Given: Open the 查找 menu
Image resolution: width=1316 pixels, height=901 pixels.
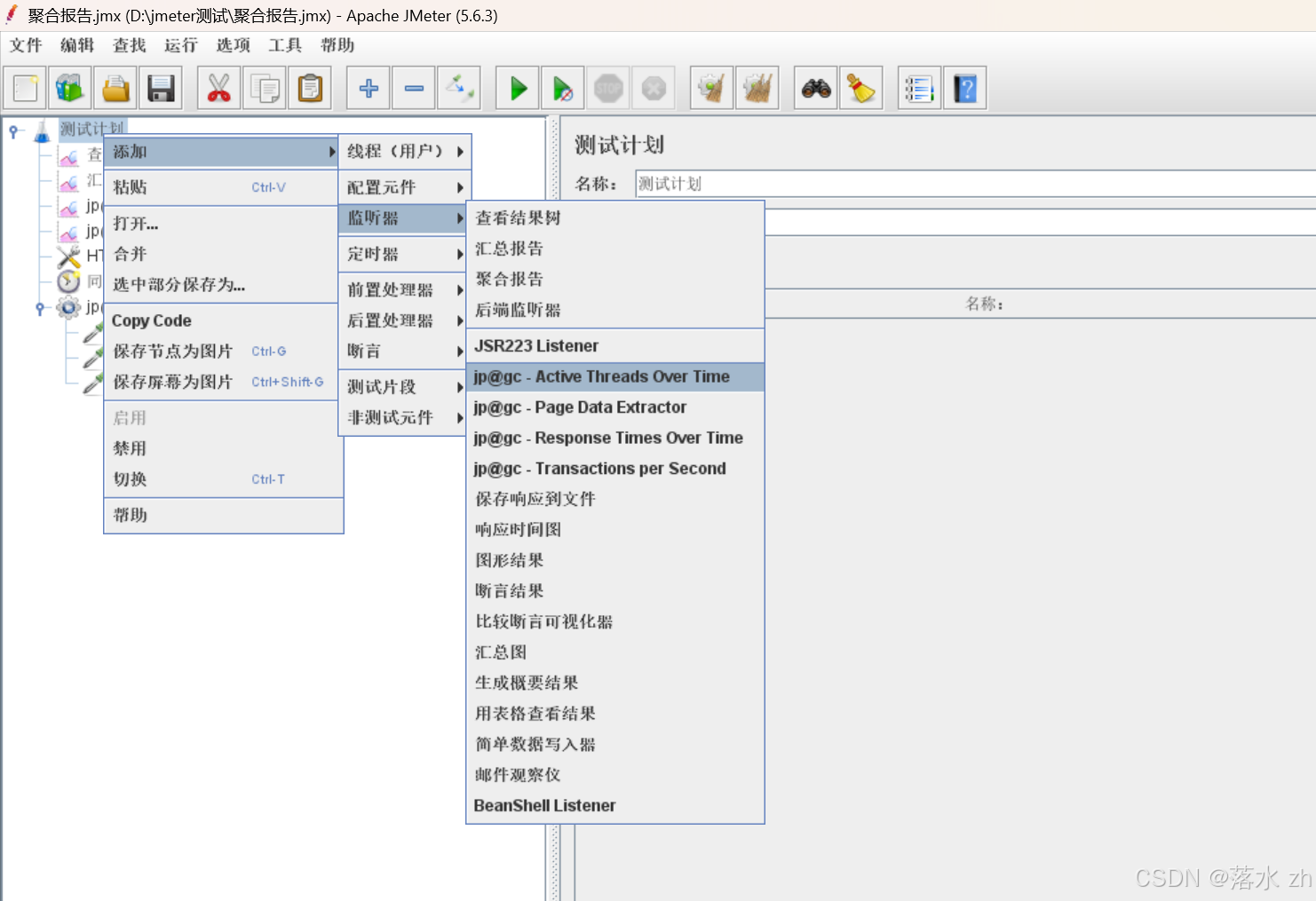Looking at the screenshot, I should [x=130, y=45].
